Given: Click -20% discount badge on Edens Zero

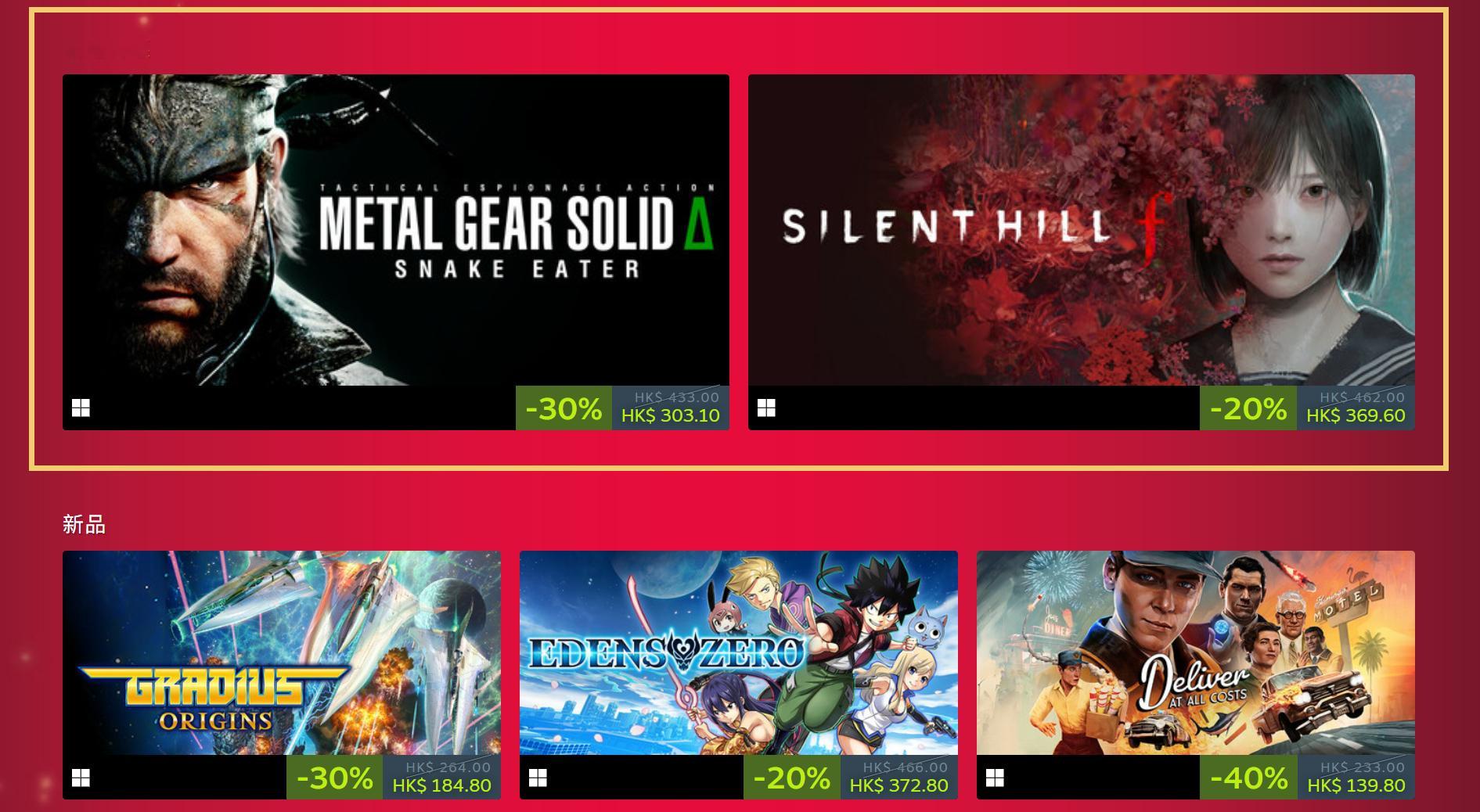Looking at the screenshot, I should click(792, 778).
